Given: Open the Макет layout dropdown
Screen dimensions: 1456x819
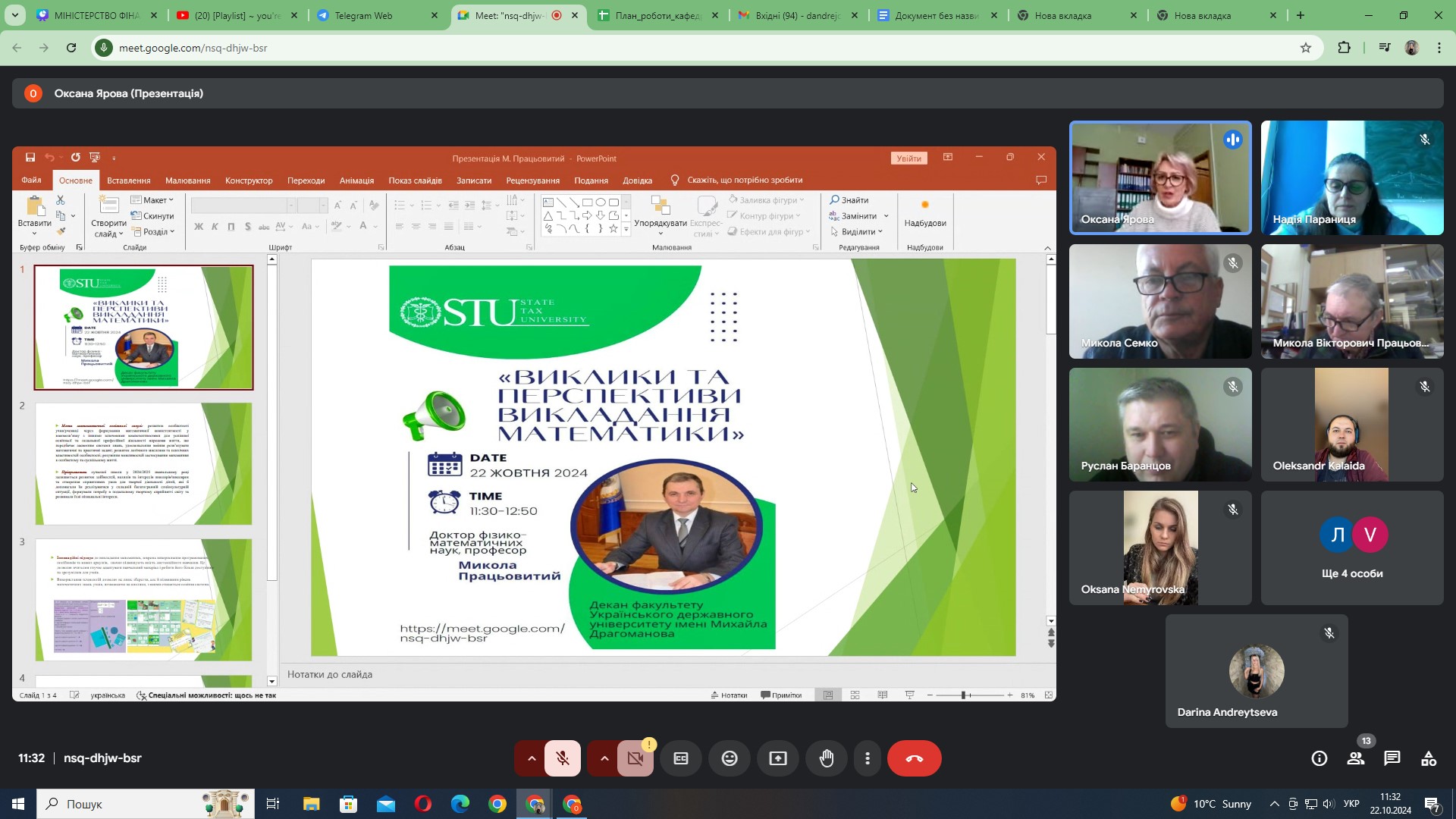Looking at the screenshot, I should [152, 200].
